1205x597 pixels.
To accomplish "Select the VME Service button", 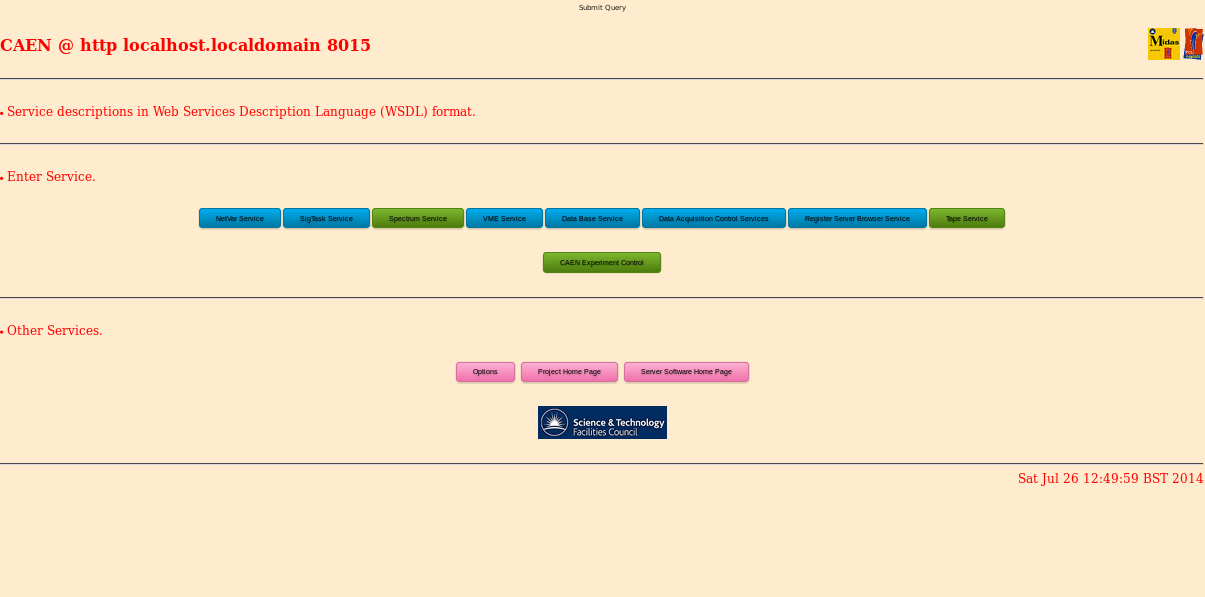I will 504,218.
